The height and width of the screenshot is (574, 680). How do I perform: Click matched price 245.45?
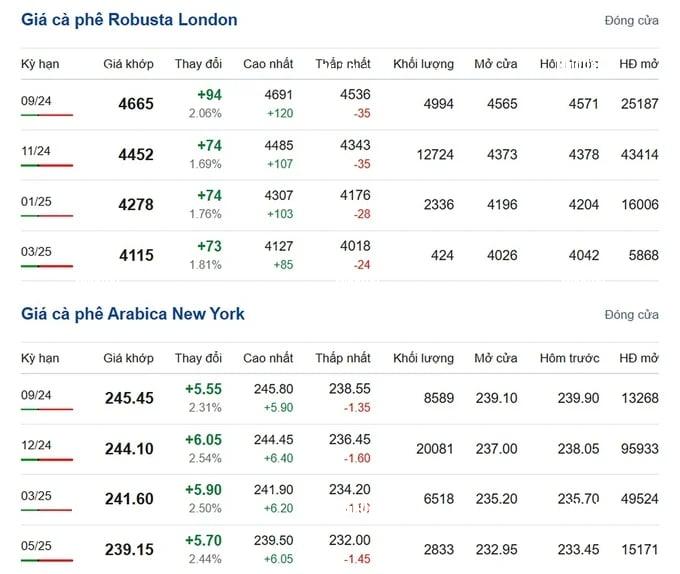click(x=129, y=398)
